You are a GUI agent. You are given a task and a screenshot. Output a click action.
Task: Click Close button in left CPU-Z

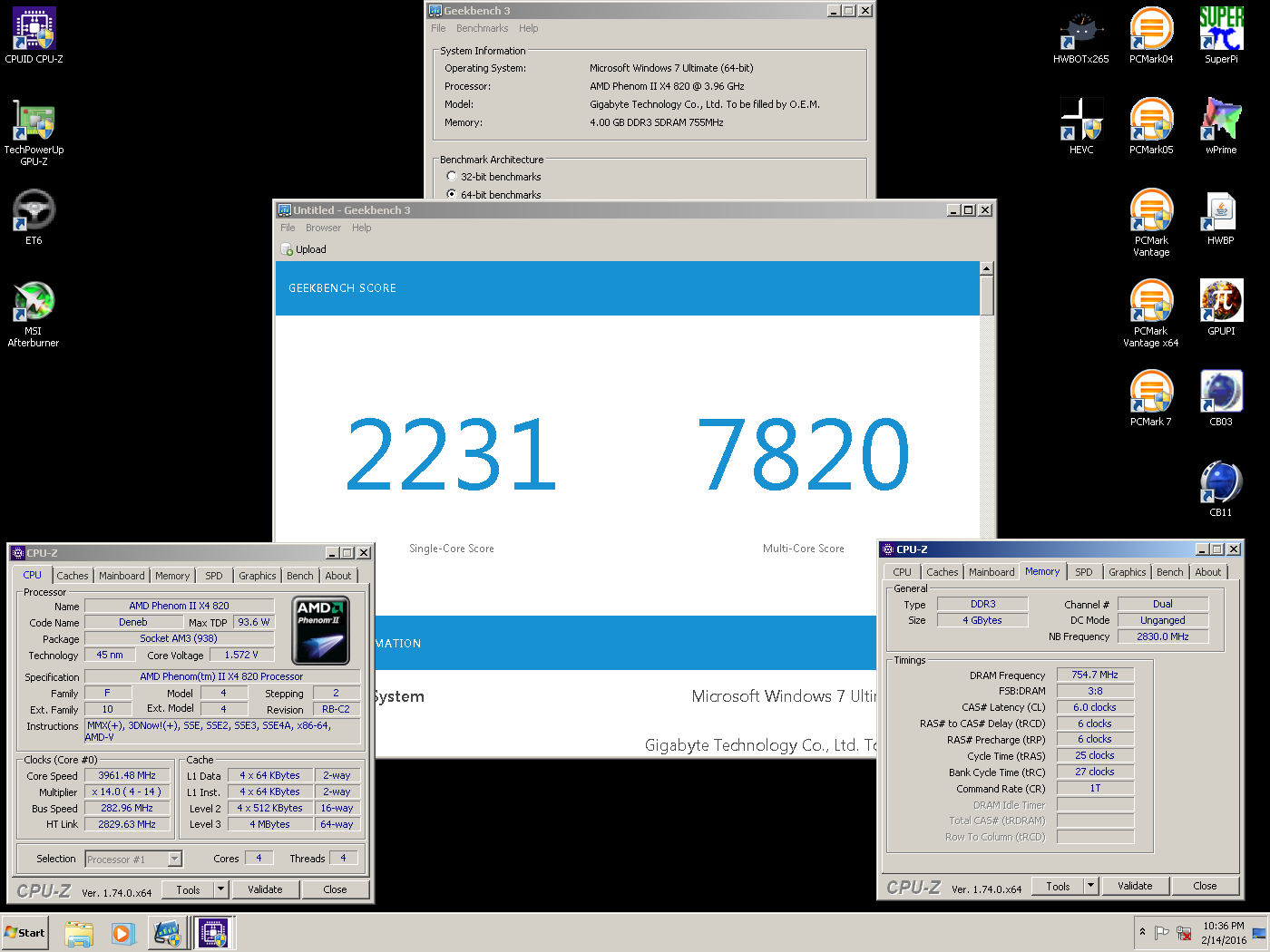coord(335,889)
